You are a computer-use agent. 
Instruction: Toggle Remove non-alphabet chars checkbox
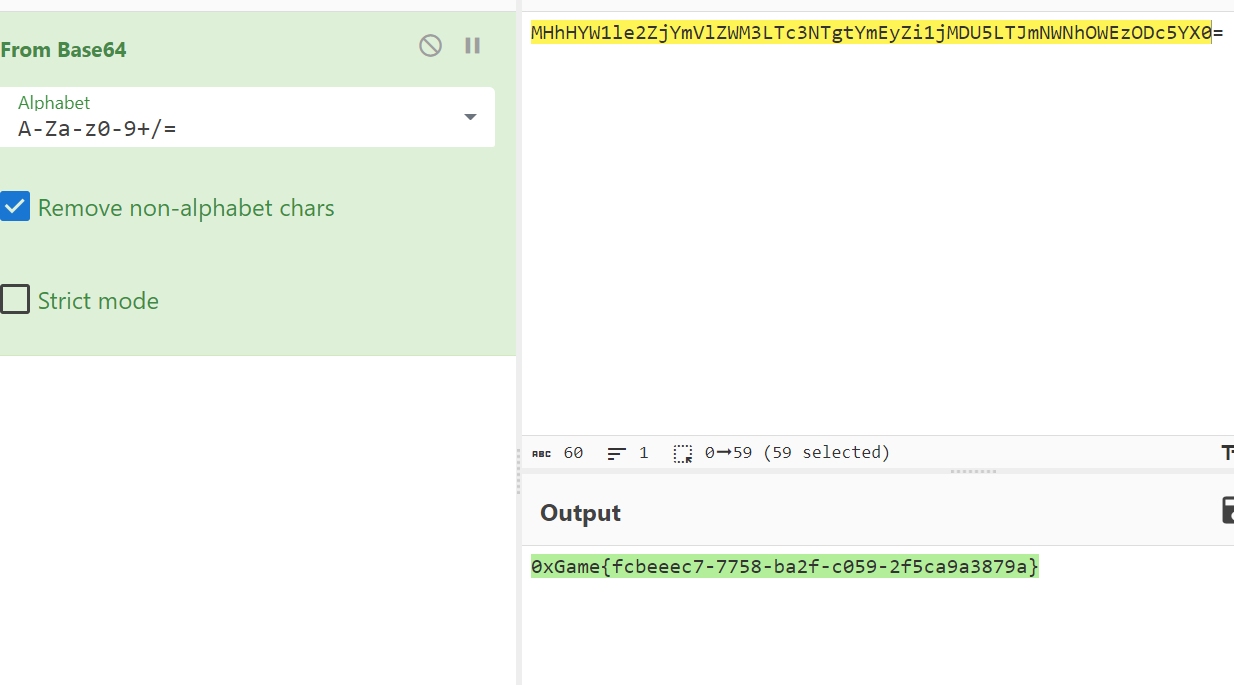(15, 207)
